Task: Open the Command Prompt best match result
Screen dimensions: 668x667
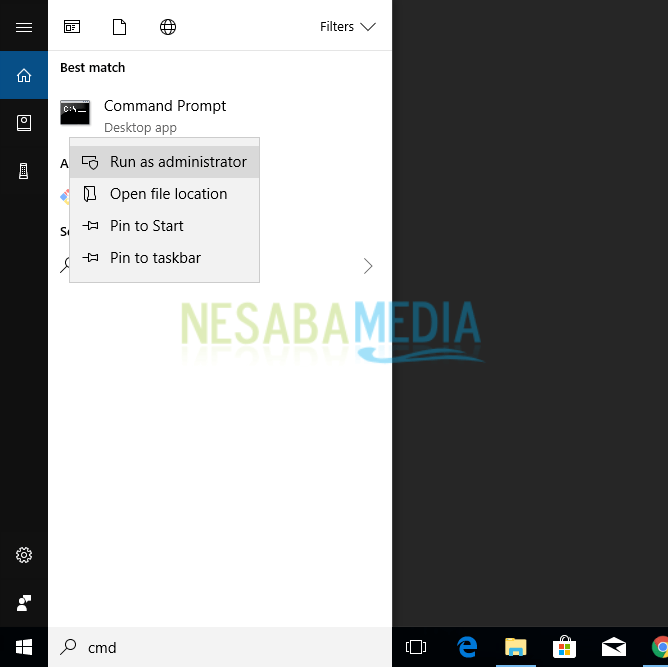Action: click(220, 114)
